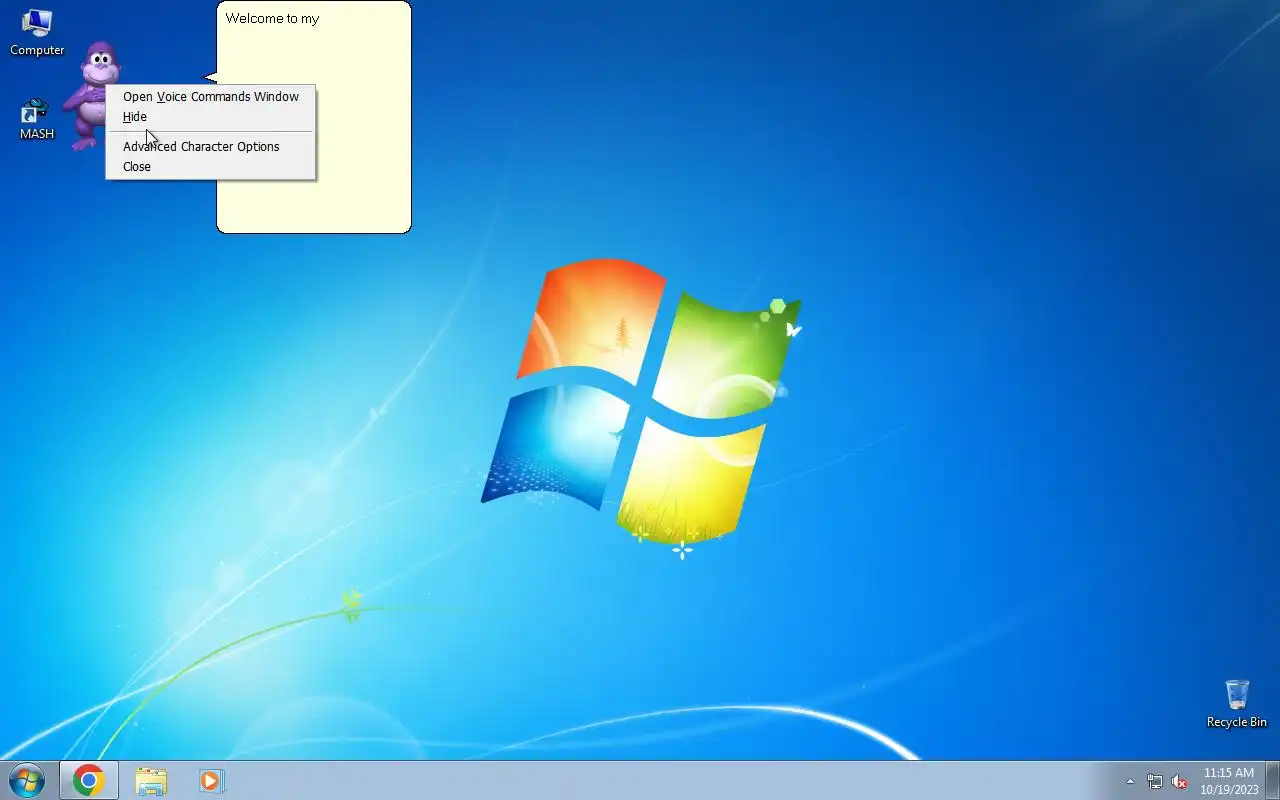Click Show Desktop strip at taskbar end
1280x800 pixels.
point(1272,780)
